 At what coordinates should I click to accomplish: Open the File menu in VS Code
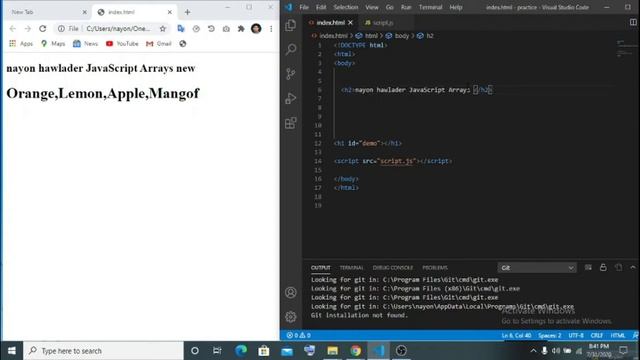click(x=304, y=7)
